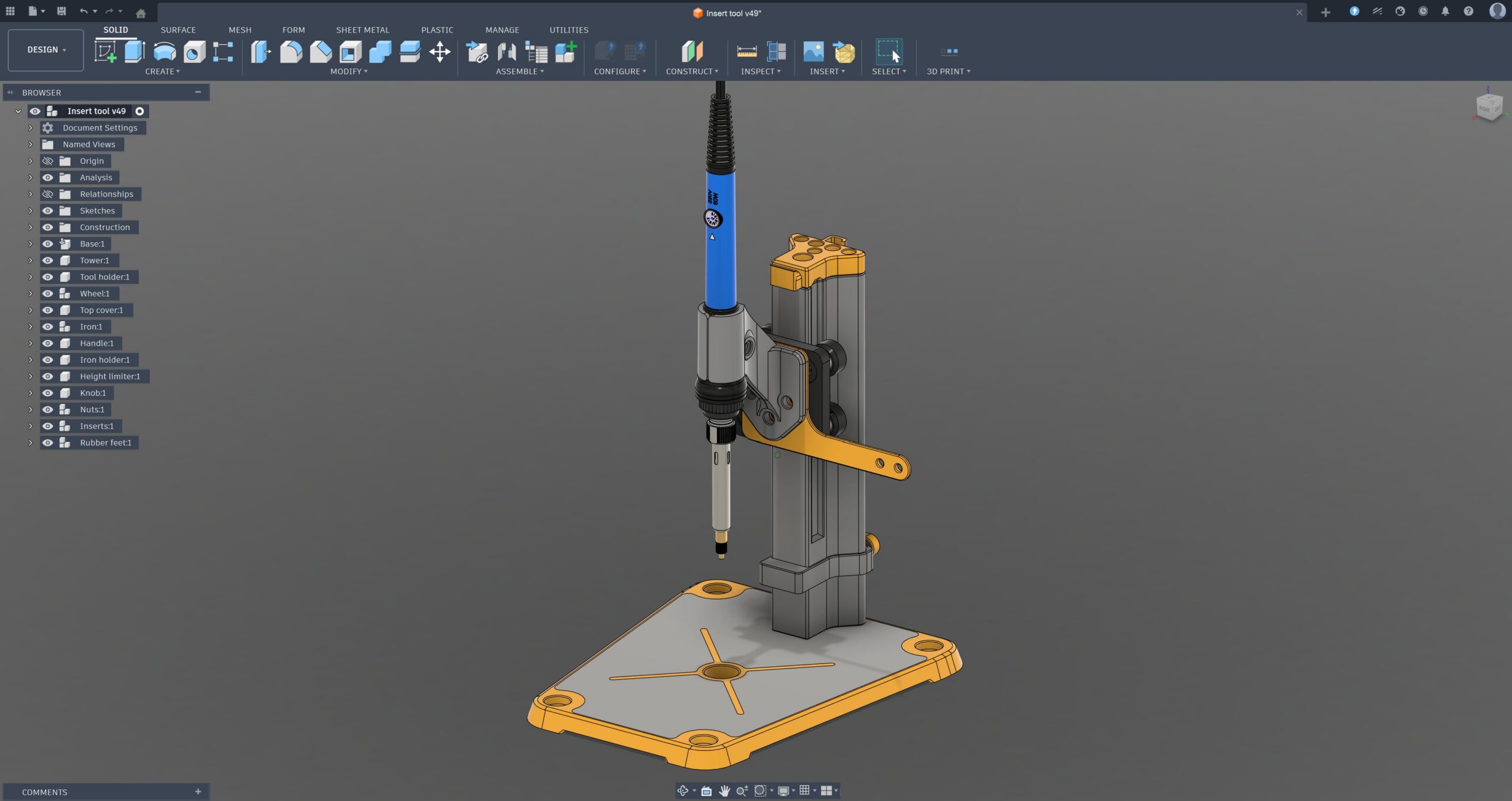Toggle visibility of Origin folder
Image resolution: width=1512 pixels, height=801 pixels.
48,161
